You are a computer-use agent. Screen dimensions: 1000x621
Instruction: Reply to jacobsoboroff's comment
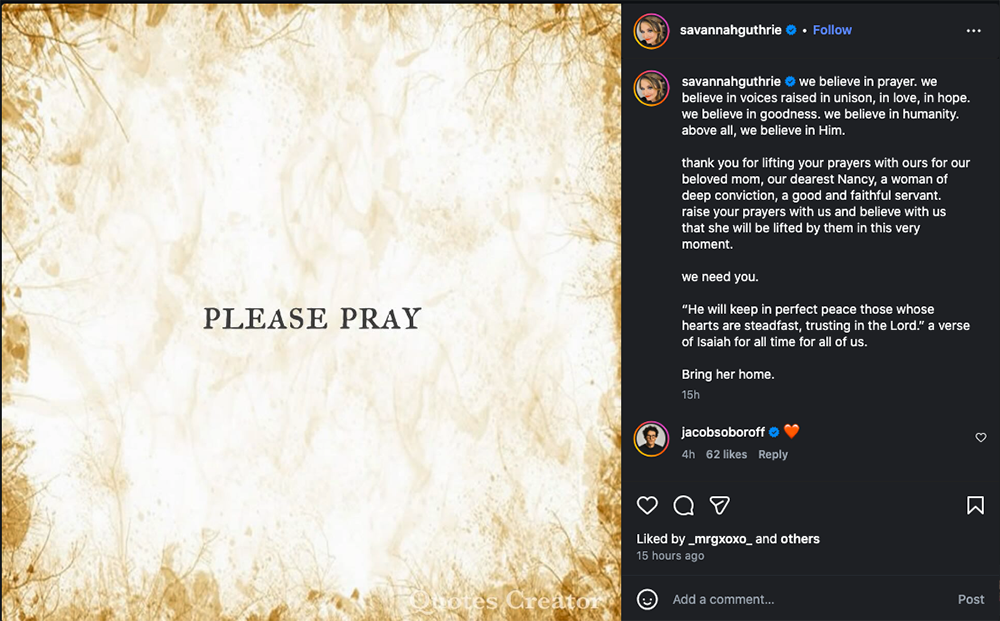pyautogui.click(x=773, y=454)
